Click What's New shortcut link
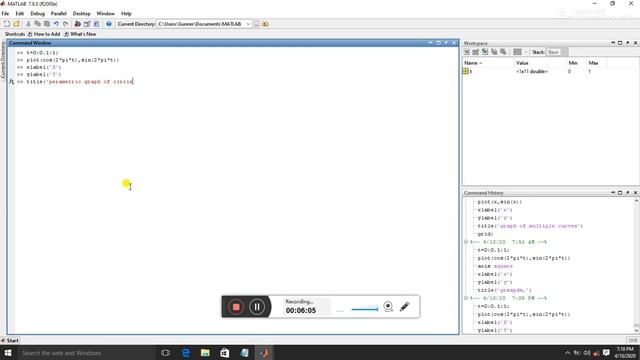The width and height of the screenshot is (640, 360). click(80, 34)
